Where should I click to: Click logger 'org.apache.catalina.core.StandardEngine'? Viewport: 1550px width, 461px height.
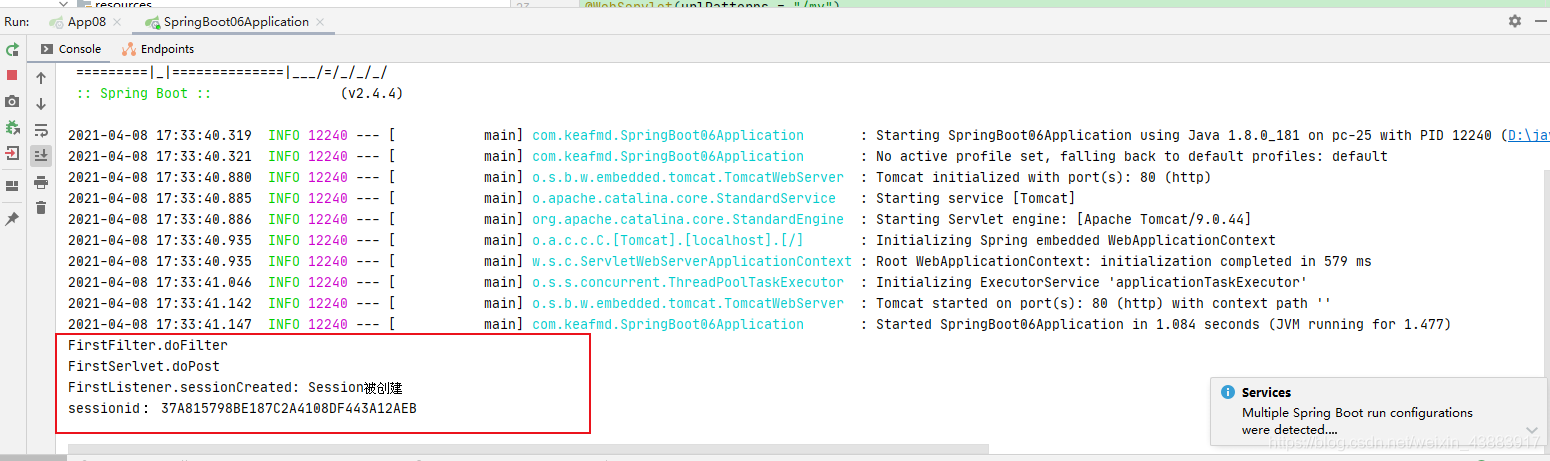pos(688,219)
